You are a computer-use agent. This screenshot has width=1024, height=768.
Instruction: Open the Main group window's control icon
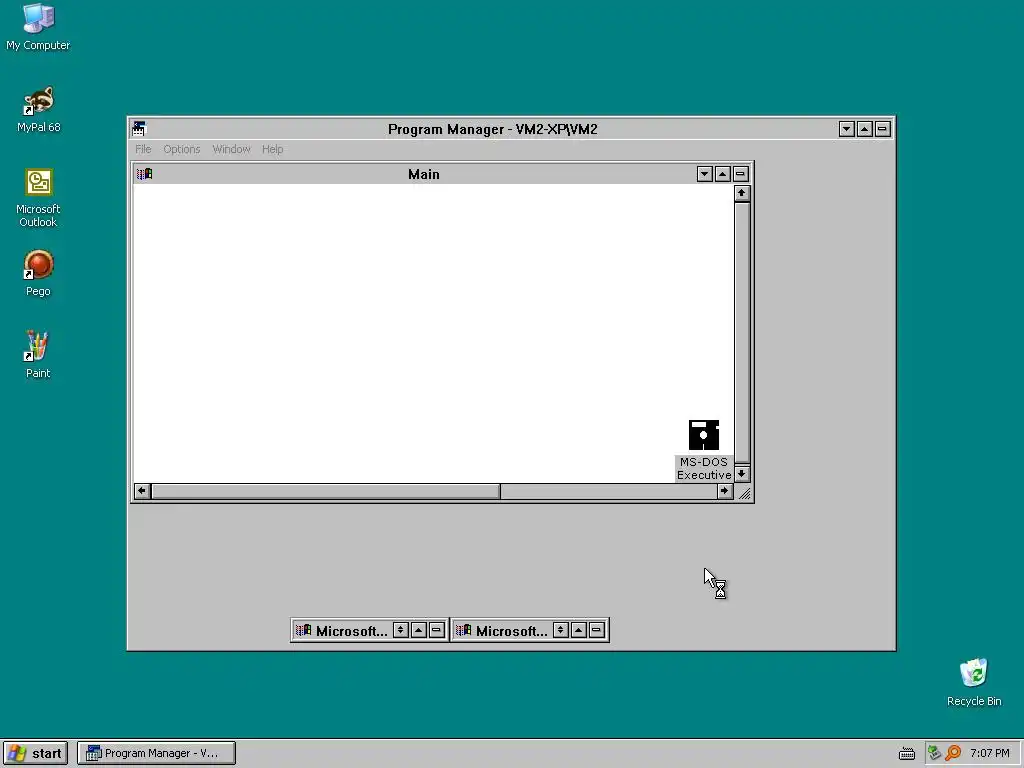[x=144, y=174]
